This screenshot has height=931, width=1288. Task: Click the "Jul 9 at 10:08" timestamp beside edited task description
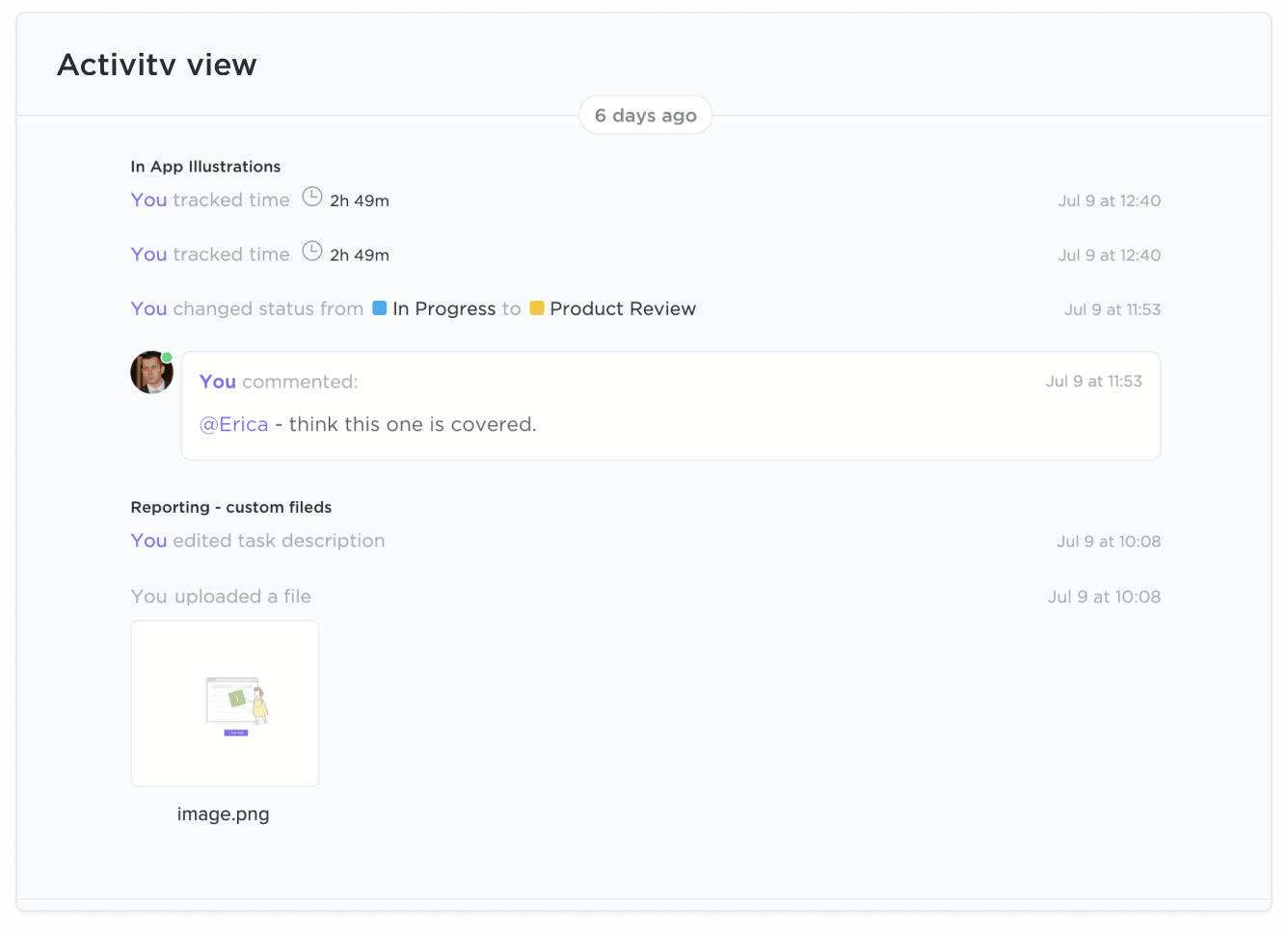[x=1109, y=542]
